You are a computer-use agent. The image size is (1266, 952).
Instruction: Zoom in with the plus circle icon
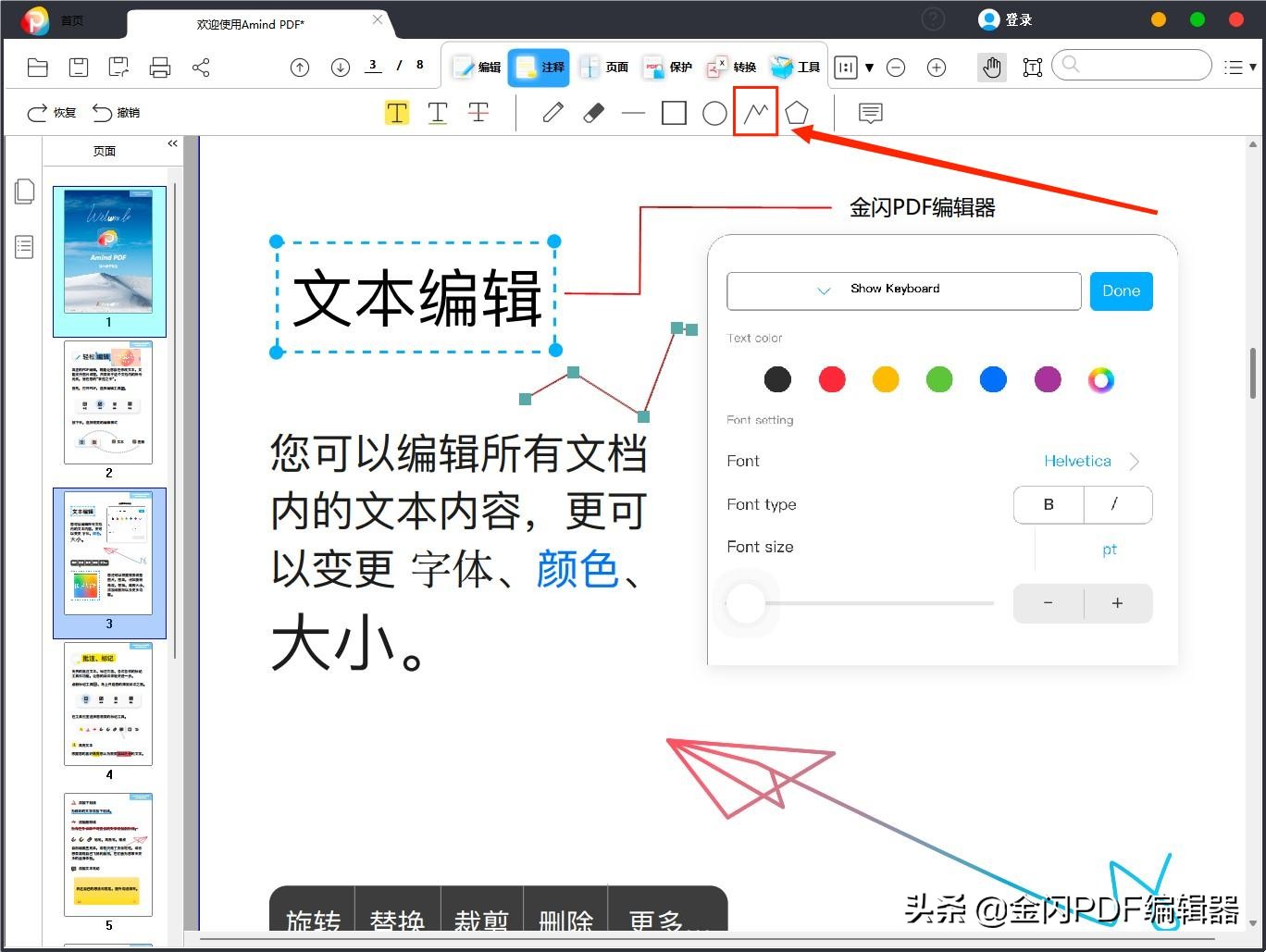coord(937,67)
